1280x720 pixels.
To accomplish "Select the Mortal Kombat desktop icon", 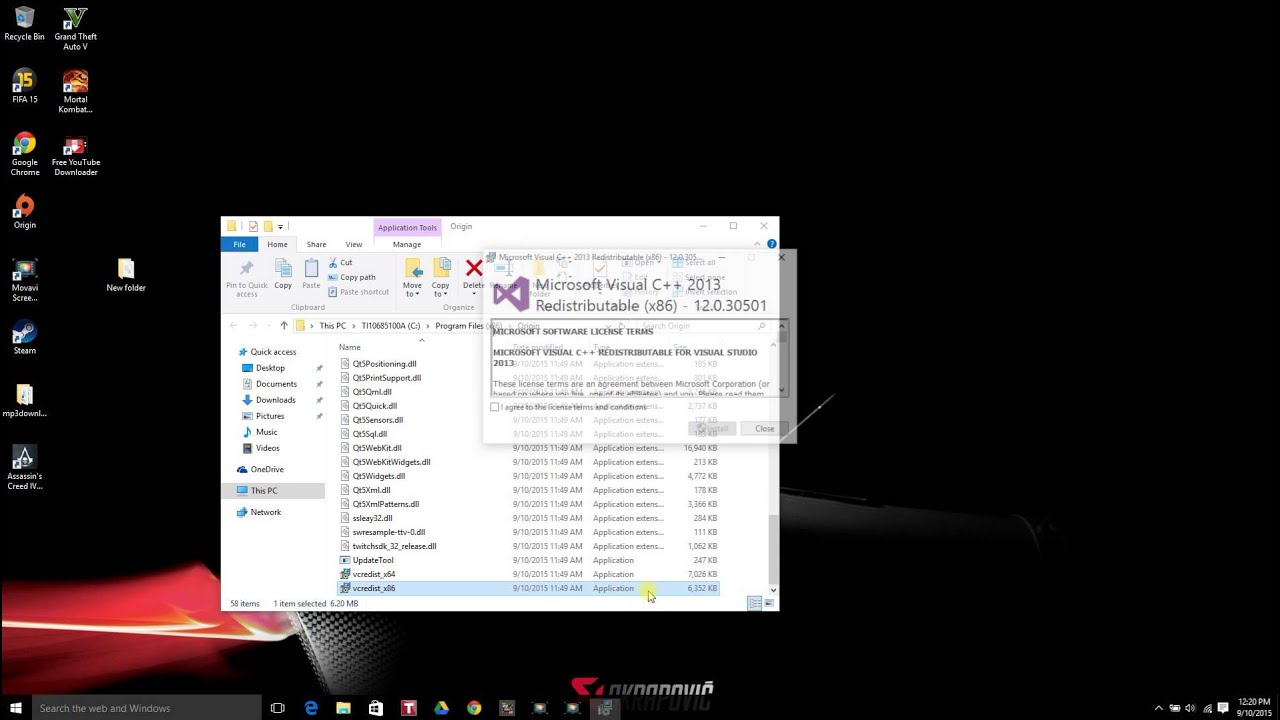I will pos(75,92).
